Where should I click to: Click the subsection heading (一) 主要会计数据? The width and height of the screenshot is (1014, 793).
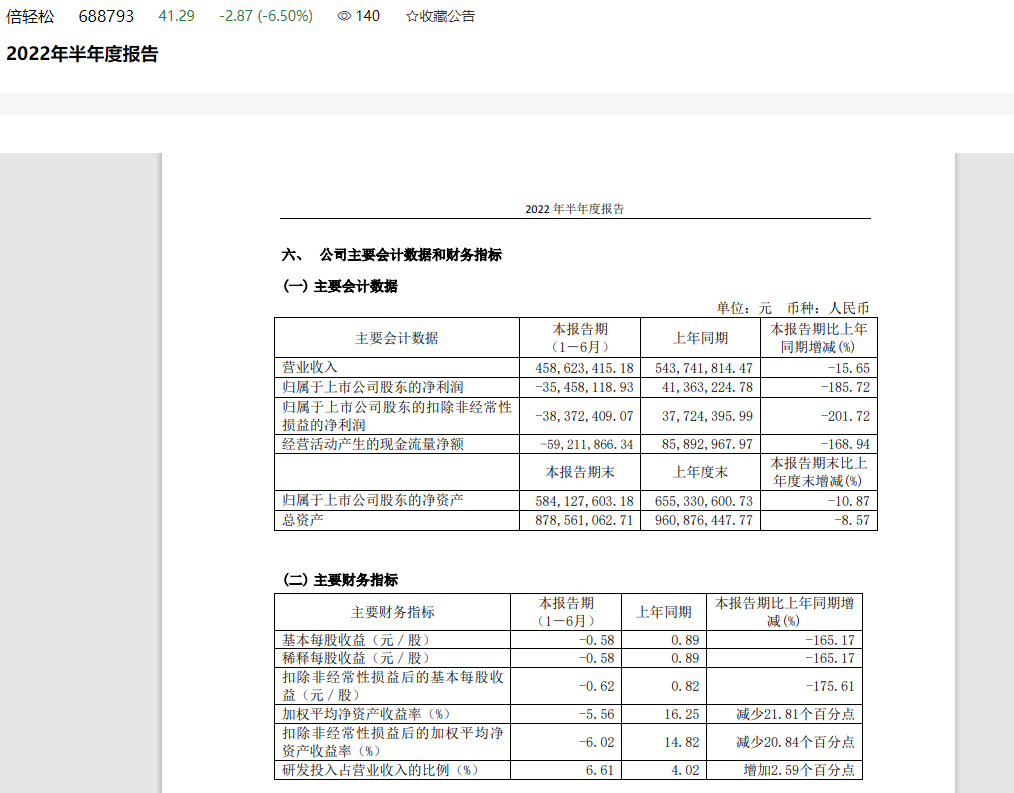pyautogui.click(x=340, y=286)
